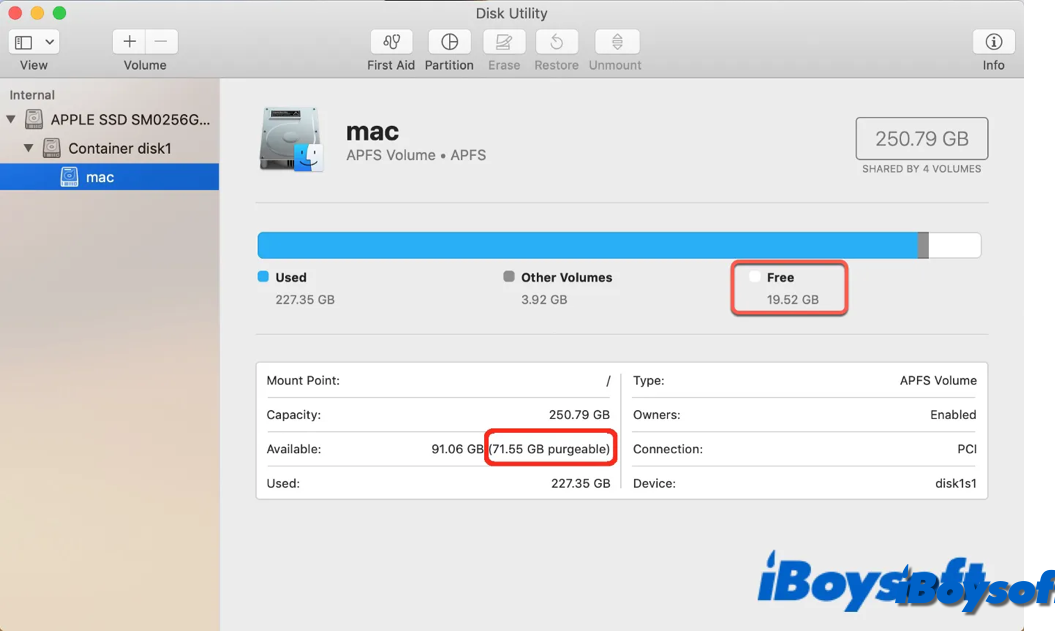Image resolution: width=1055 pixels, height=631 pixels.
Task: Click the mac volume disk image
Action: (291, 139)
